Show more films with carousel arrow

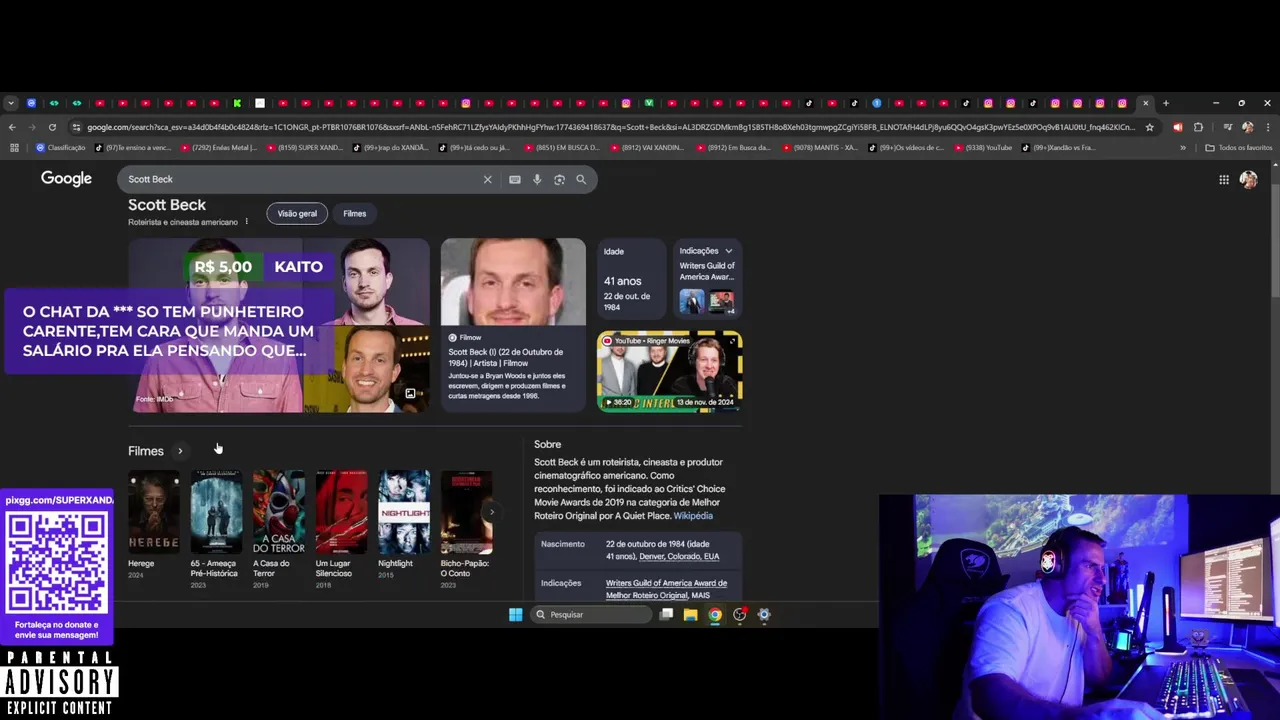point(491,512)
